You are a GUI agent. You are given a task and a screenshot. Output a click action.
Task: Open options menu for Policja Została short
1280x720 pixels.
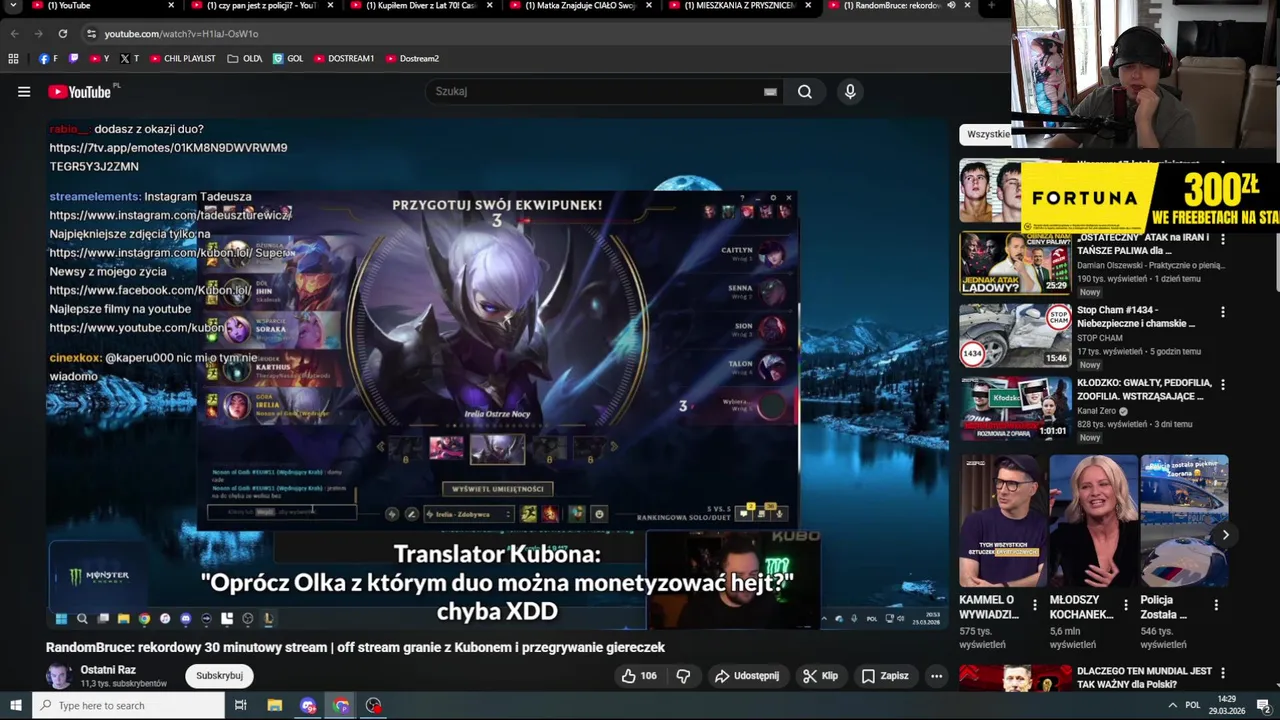pyautogui.click(x=1216, y=605)
